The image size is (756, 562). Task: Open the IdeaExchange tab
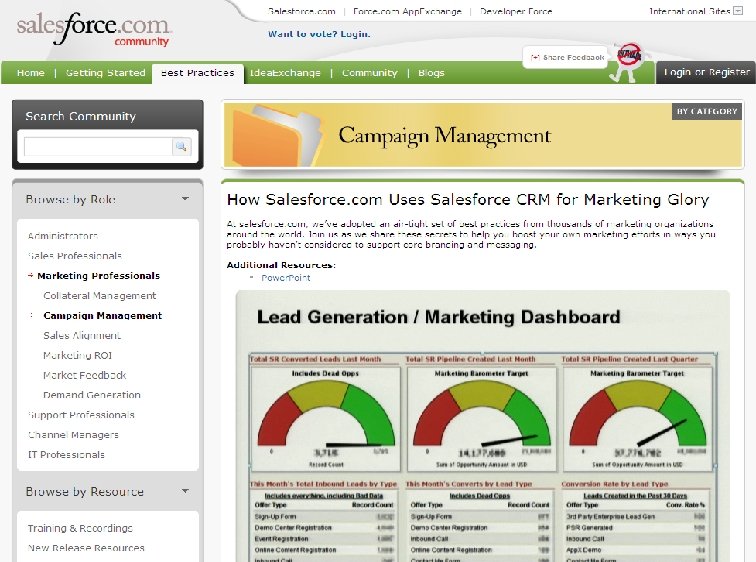point(285,73)
